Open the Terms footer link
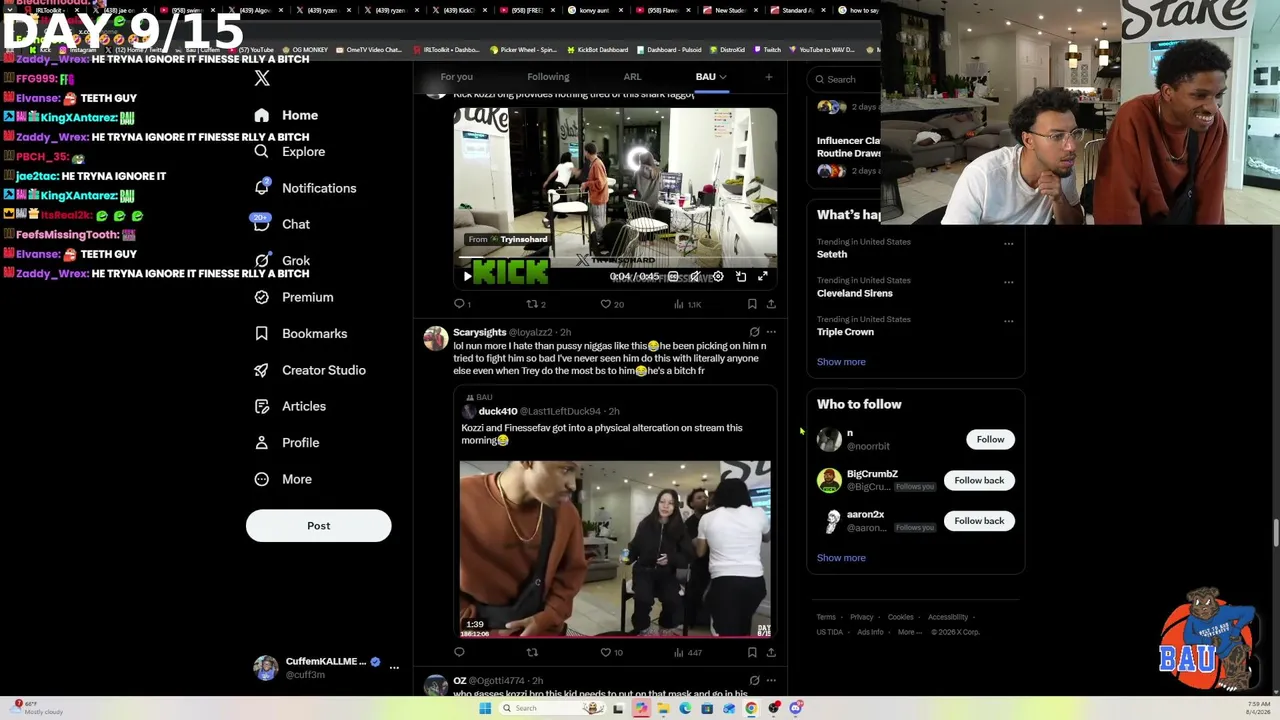 point(826,617)
